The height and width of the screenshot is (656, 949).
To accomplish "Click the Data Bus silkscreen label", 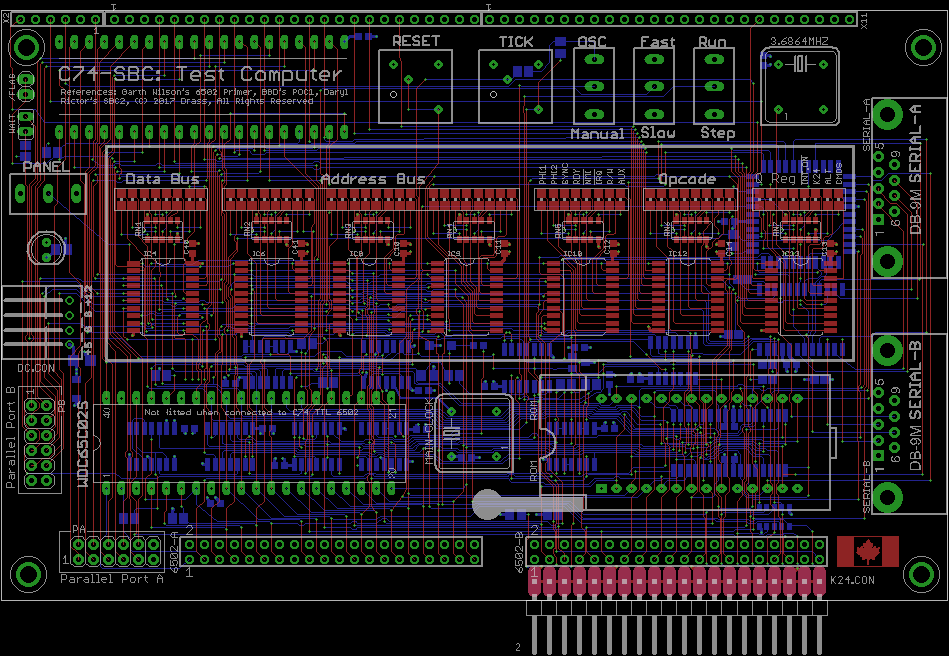I will [x=162, y=179].
